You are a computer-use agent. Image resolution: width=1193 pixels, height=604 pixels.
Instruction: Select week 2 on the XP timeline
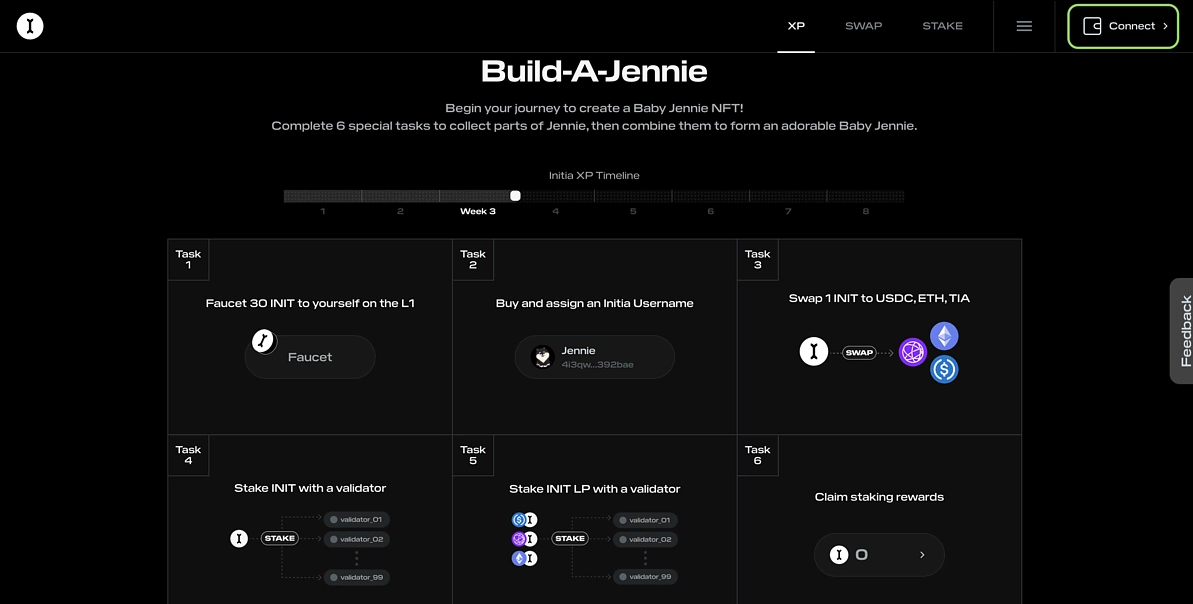pos(400,211)
